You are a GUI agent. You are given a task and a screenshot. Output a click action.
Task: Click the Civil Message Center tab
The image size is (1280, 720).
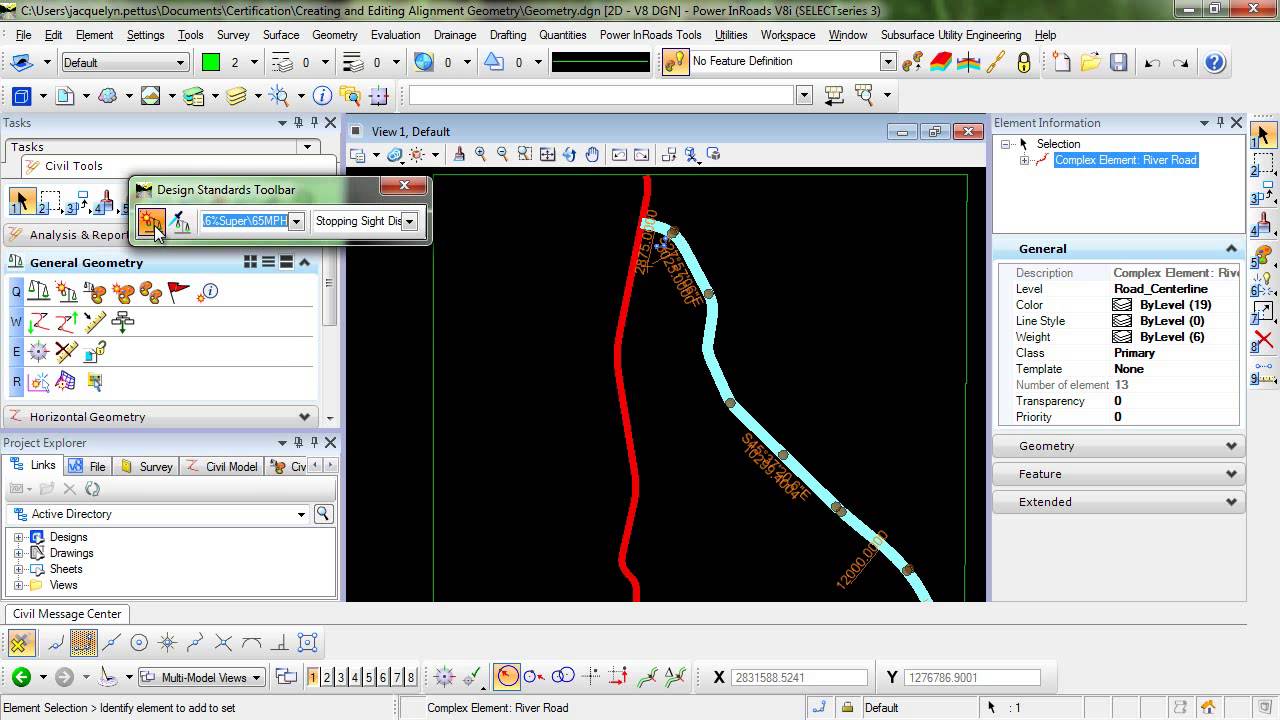[67, 614]
